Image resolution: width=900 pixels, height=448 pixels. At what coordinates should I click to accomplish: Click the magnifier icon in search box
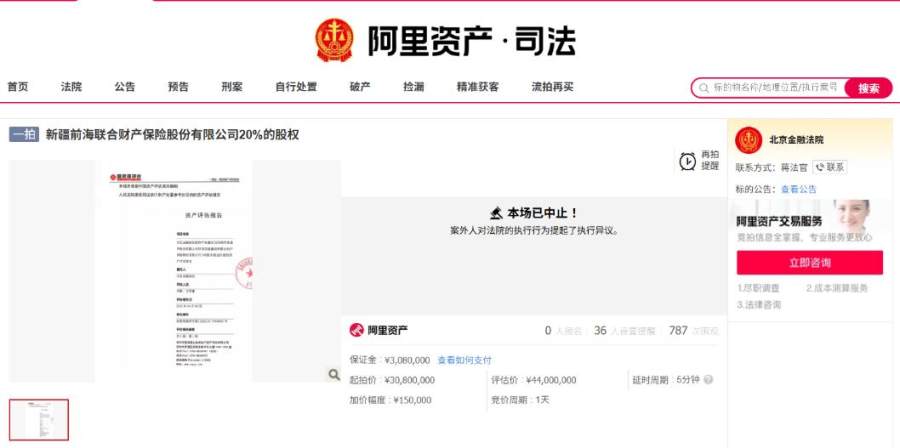tap(704, 88)
